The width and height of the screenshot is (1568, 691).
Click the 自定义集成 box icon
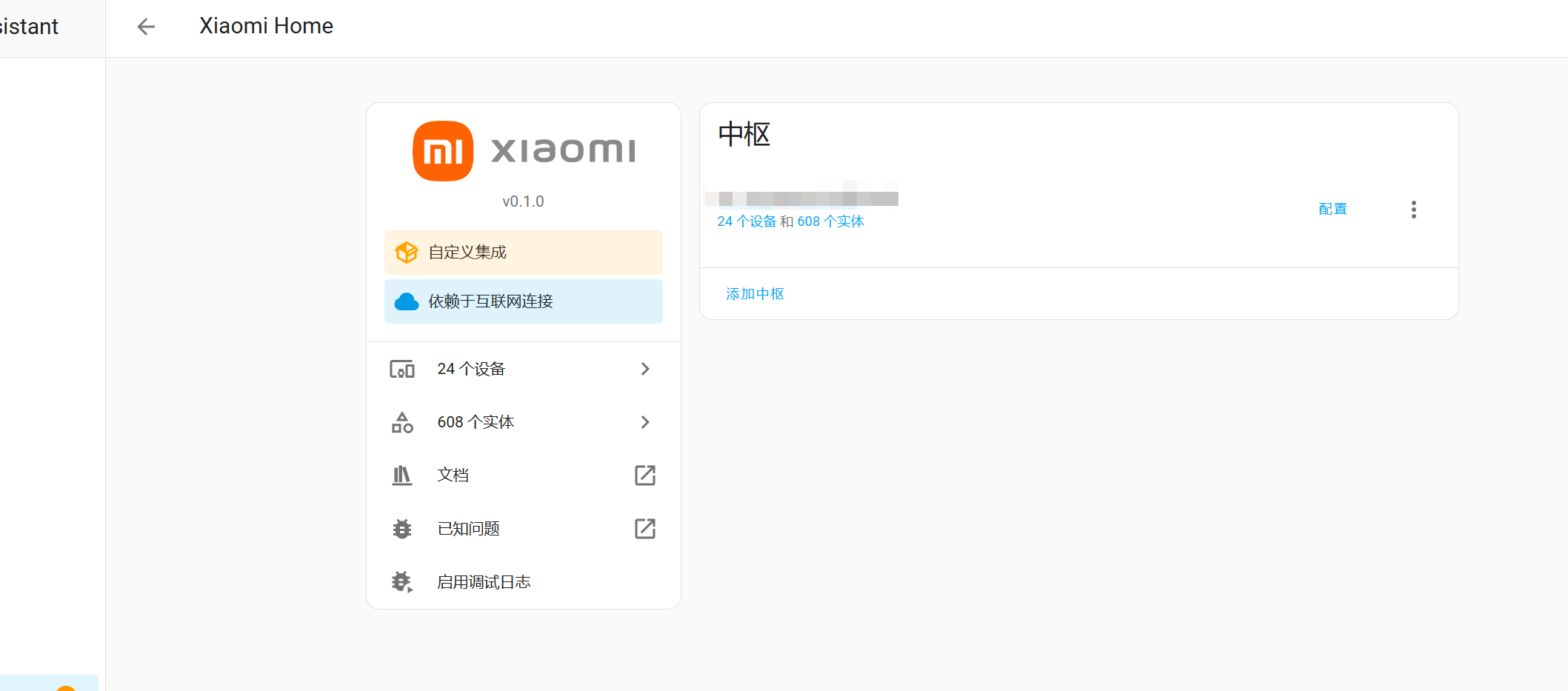click(407, 253)
